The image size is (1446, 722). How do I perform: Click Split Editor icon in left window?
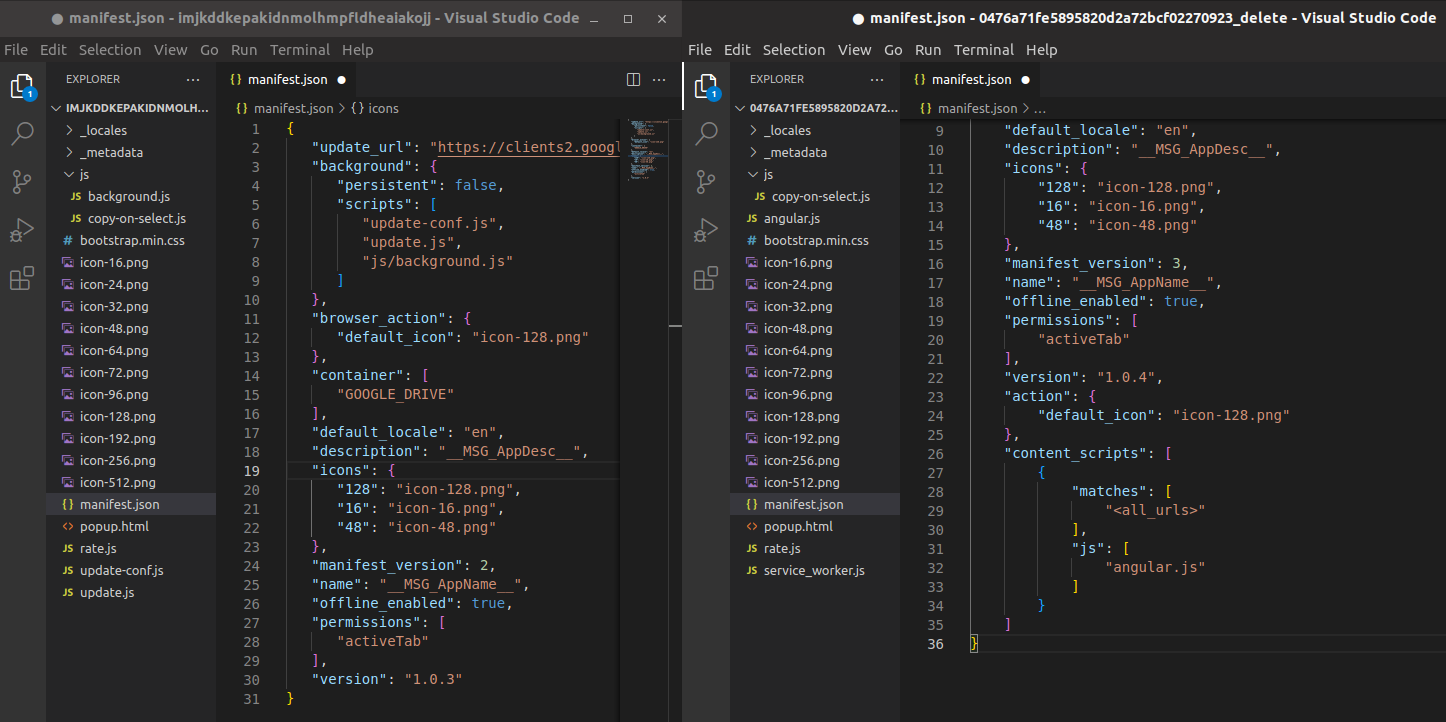point(633,79)
